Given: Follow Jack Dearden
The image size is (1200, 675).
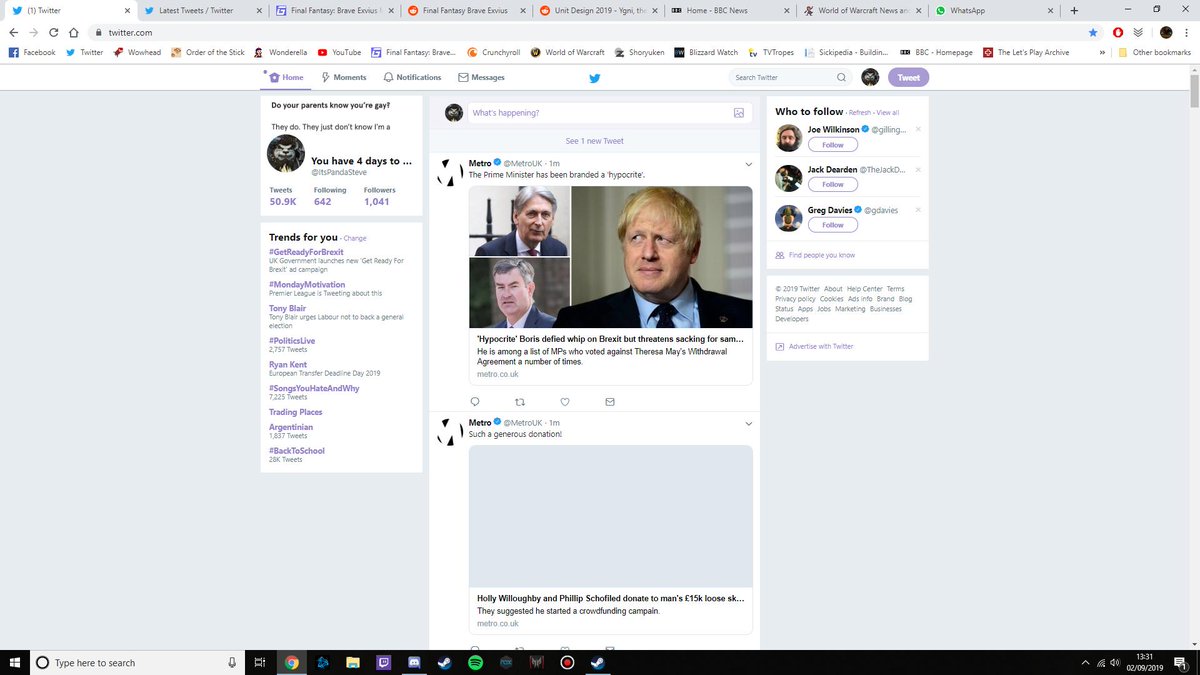Looking at the screenshot, I should [833, 184].
